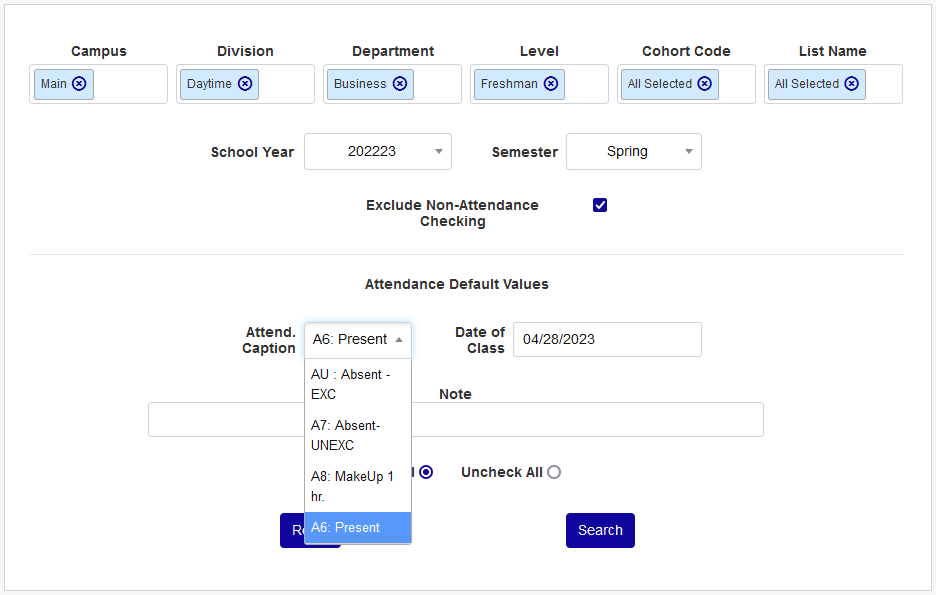Expand the Semester dropdown
Image resolution: width=936 pixels, height=595 pixels.
point(634,152)
